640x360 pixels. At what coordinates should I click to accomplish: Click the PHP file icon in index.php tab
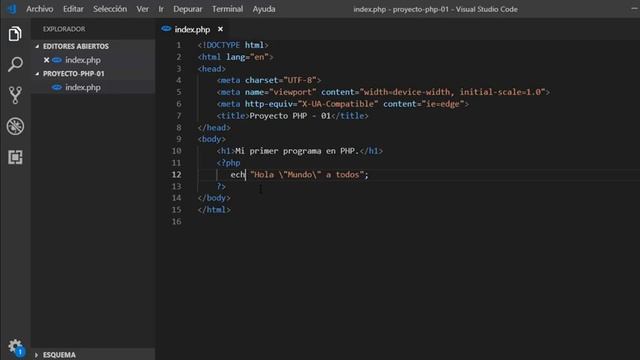(x=166, y=29)
